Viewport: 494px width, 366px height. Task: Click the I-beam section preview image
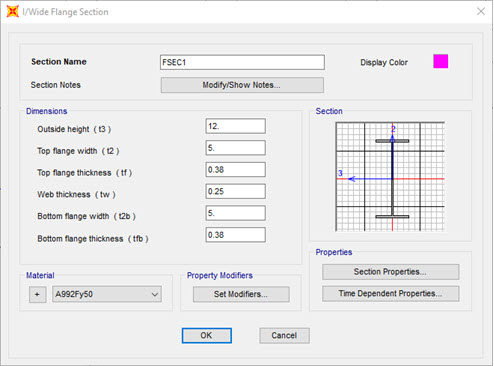point(390,177)
